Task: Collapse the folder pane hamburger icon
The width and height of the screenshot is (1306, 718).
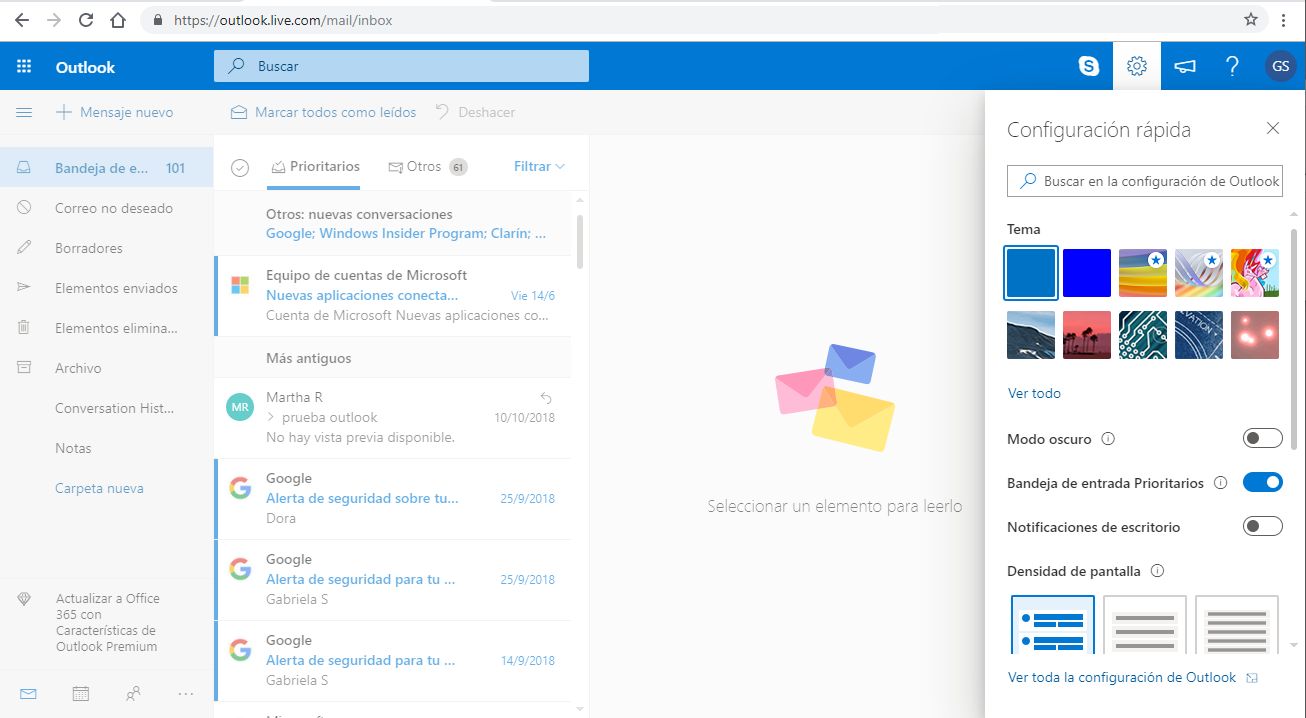Action: coord(24,112)
